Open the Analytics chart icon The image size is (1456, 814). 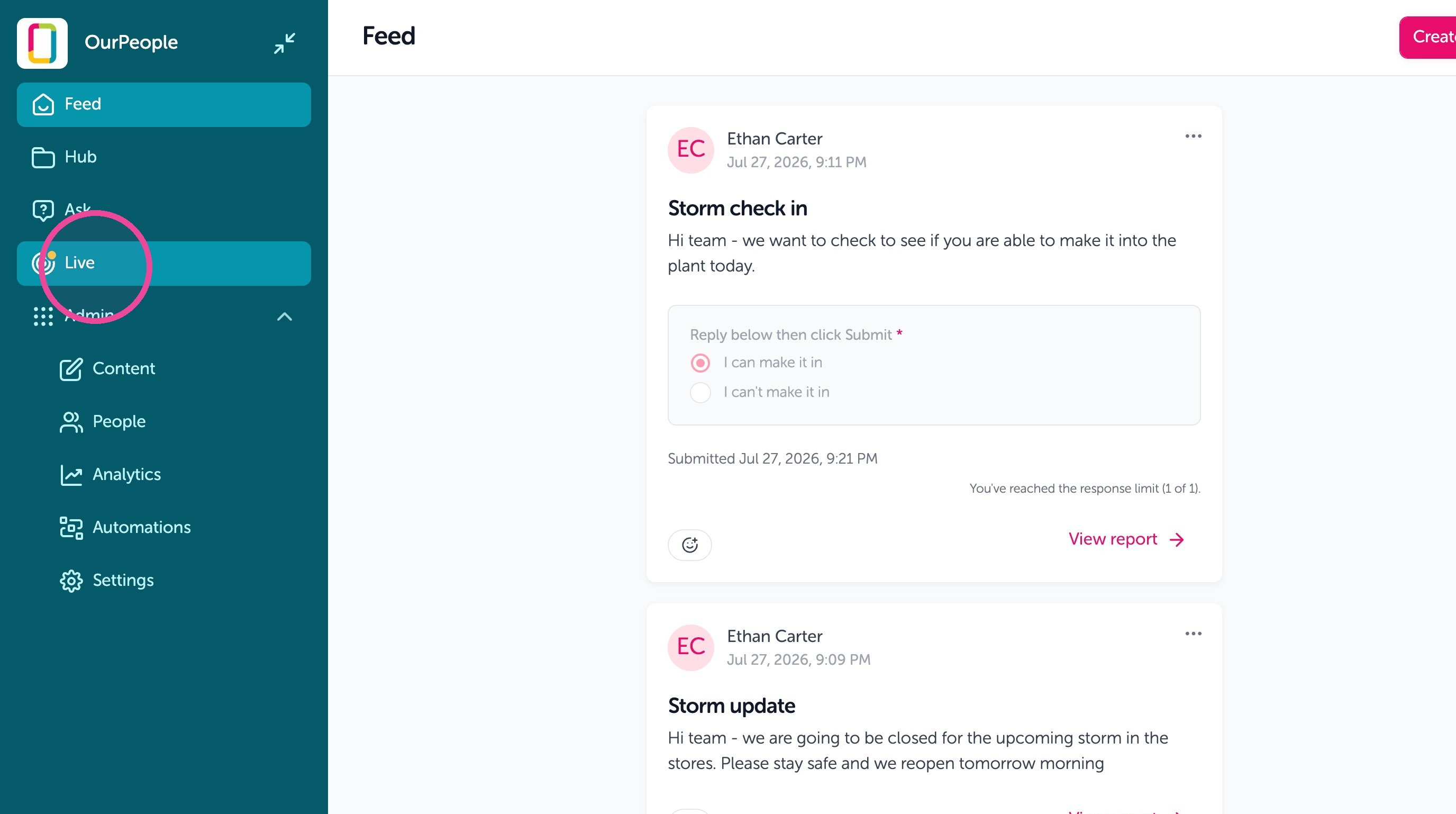coord(71,475)
